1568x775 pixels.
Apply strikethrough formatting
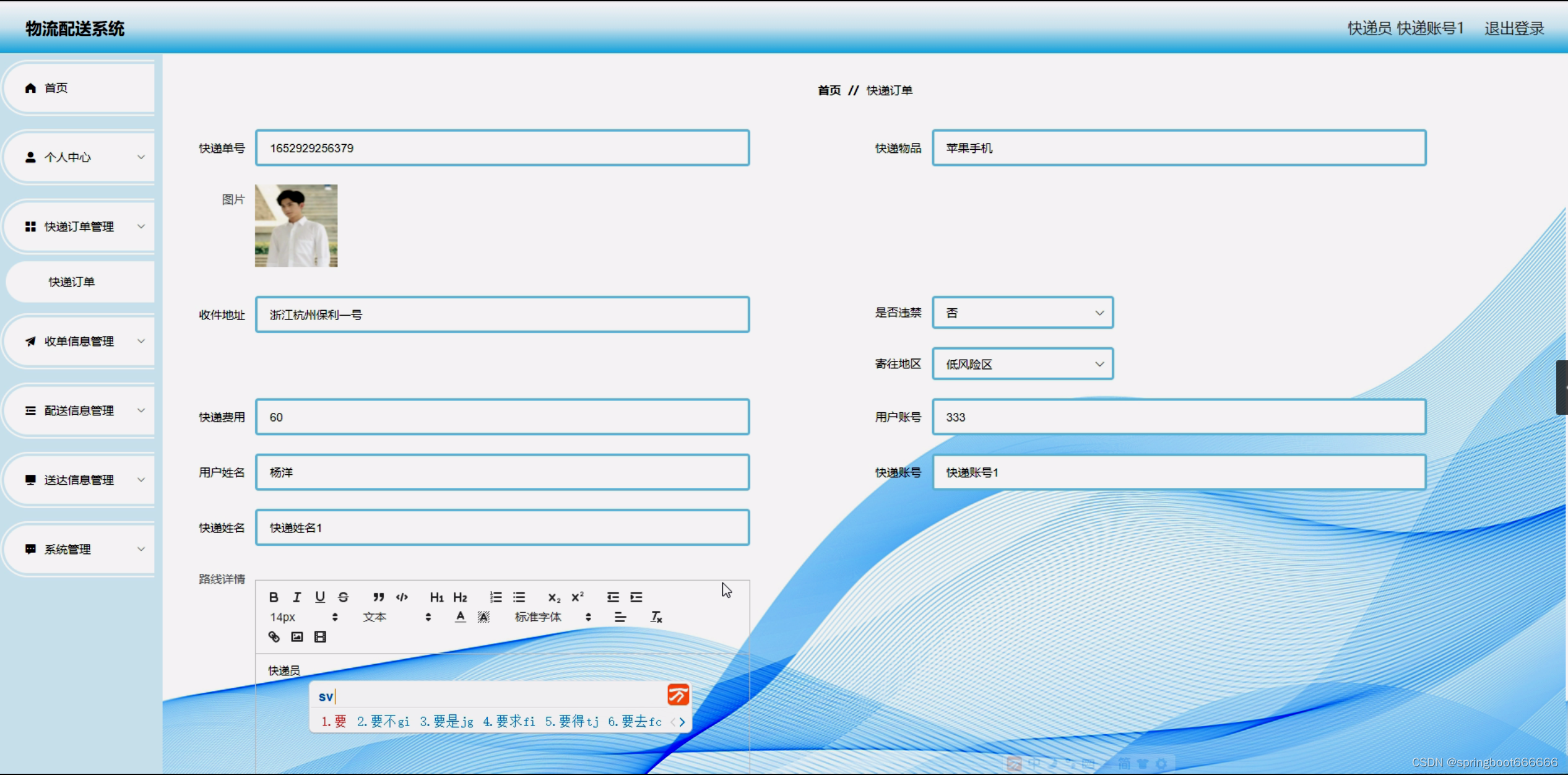(343, 597)
